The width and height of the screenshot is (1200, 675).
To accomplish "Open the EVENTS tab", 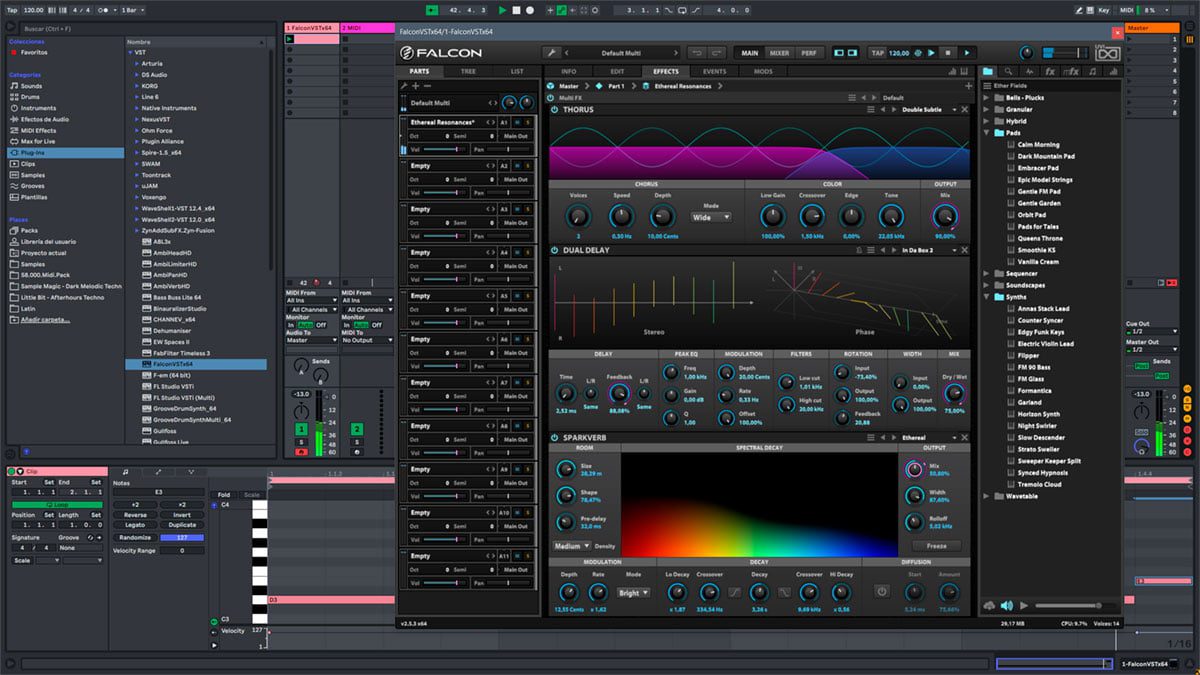I will click(714, 72).
